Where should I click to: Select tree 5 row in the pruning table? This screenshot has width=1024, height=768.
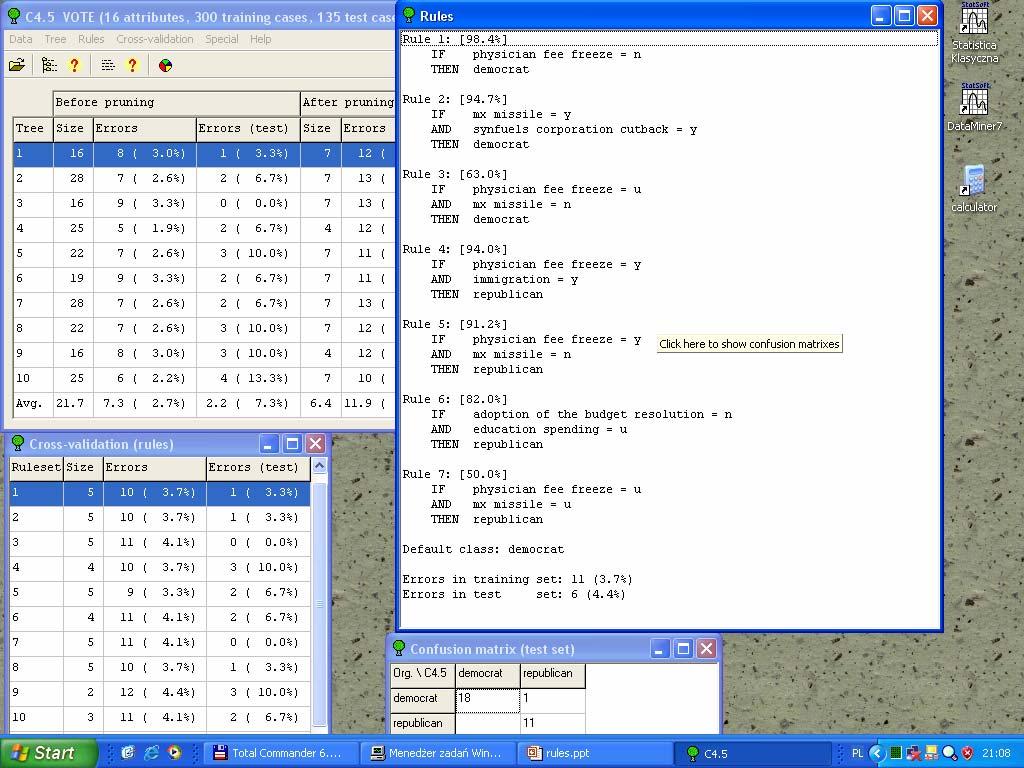coord(204,253)
